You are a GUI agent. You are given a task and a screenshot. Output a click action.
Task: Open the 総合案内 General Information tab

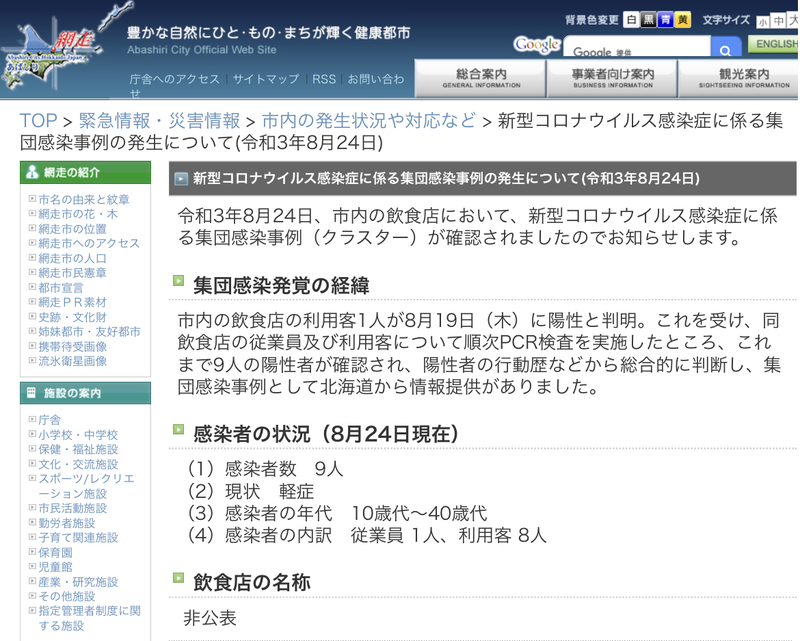[x=479, y=78]
